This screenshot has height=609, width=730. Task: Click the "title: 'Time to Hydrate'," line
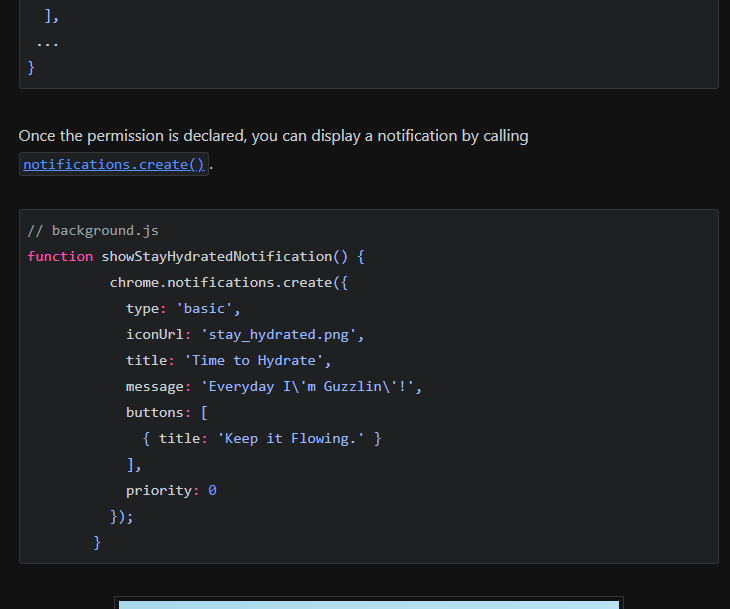pyautogui.click(x=228, y=361)
